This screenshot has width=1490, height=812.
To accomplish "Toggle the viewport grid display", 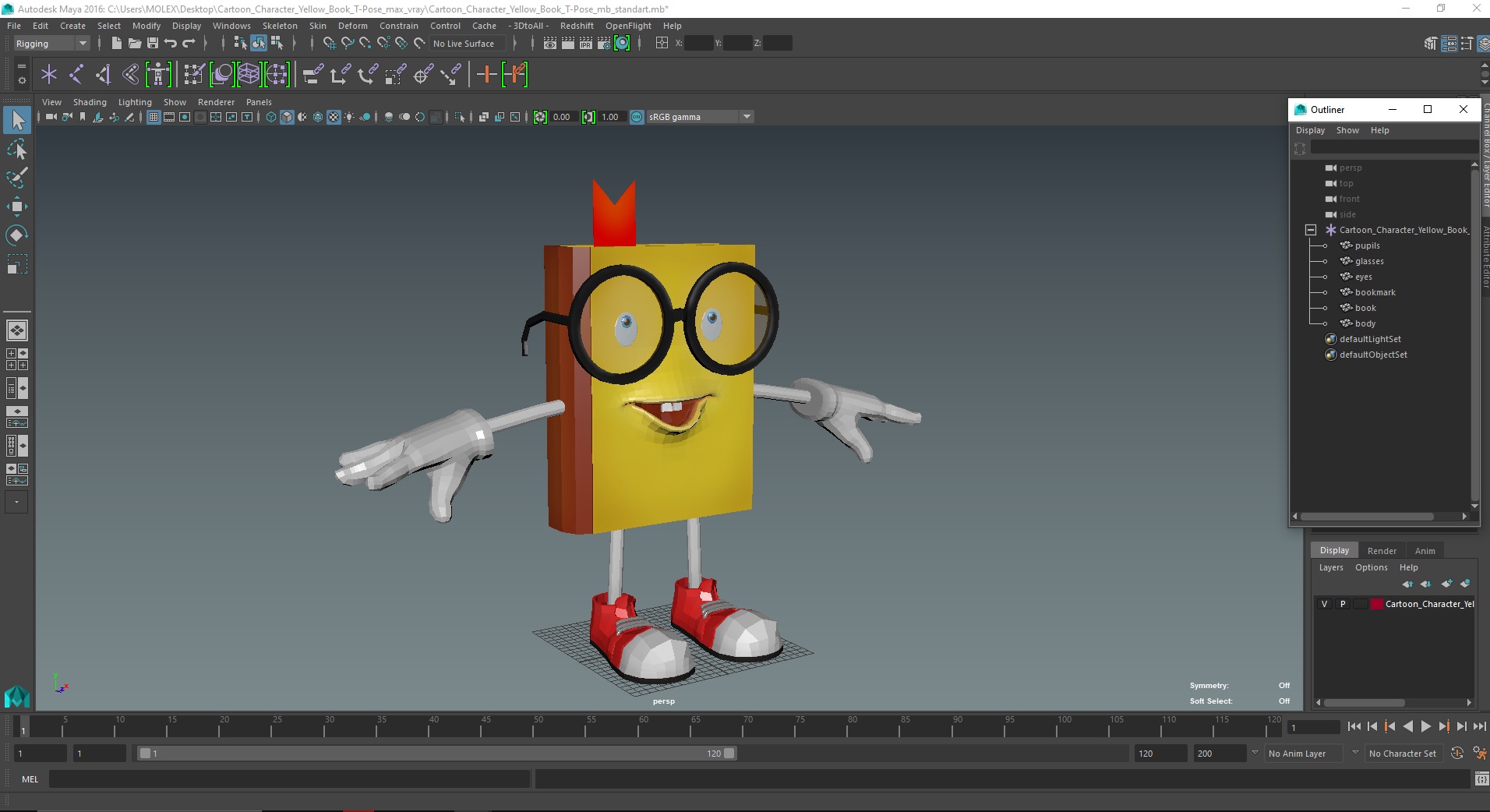I will [154, 117].
